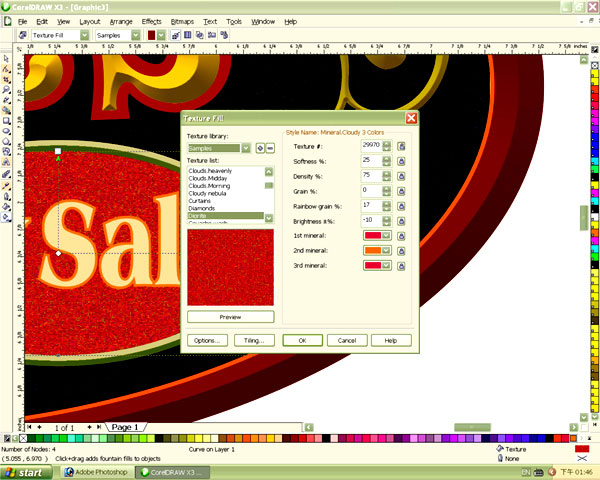Toggle the lock beside Softness %
Viewport: 600px width, 480px height.
tap(401, 161)
